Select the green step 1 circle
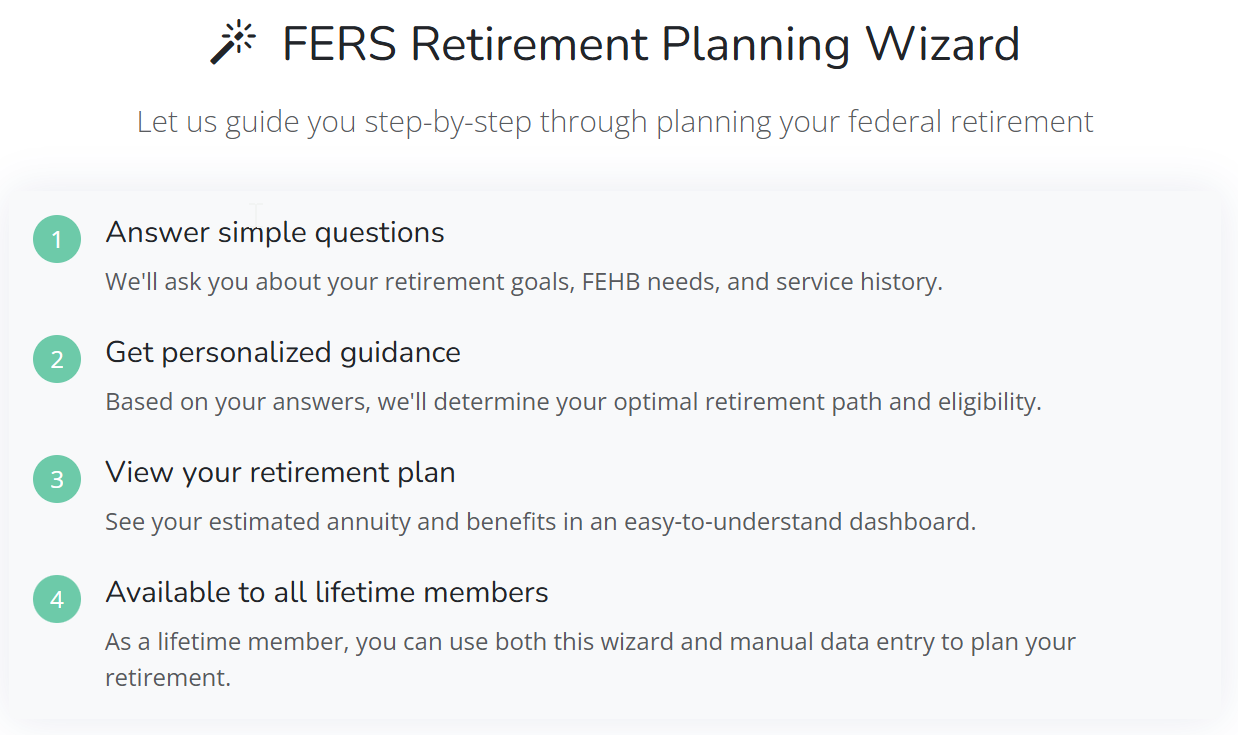The image size is (1238, 735). pos(57,239)
